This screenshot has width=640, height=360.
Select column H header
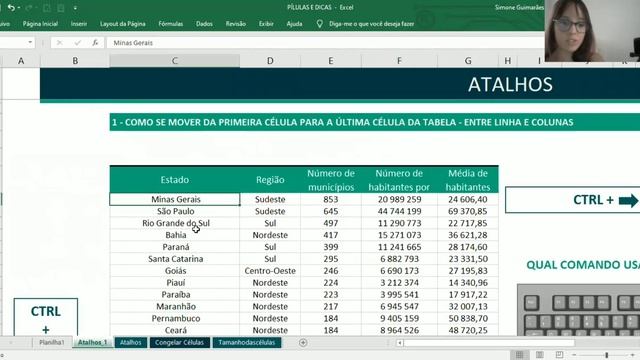[x=508, y=61]
